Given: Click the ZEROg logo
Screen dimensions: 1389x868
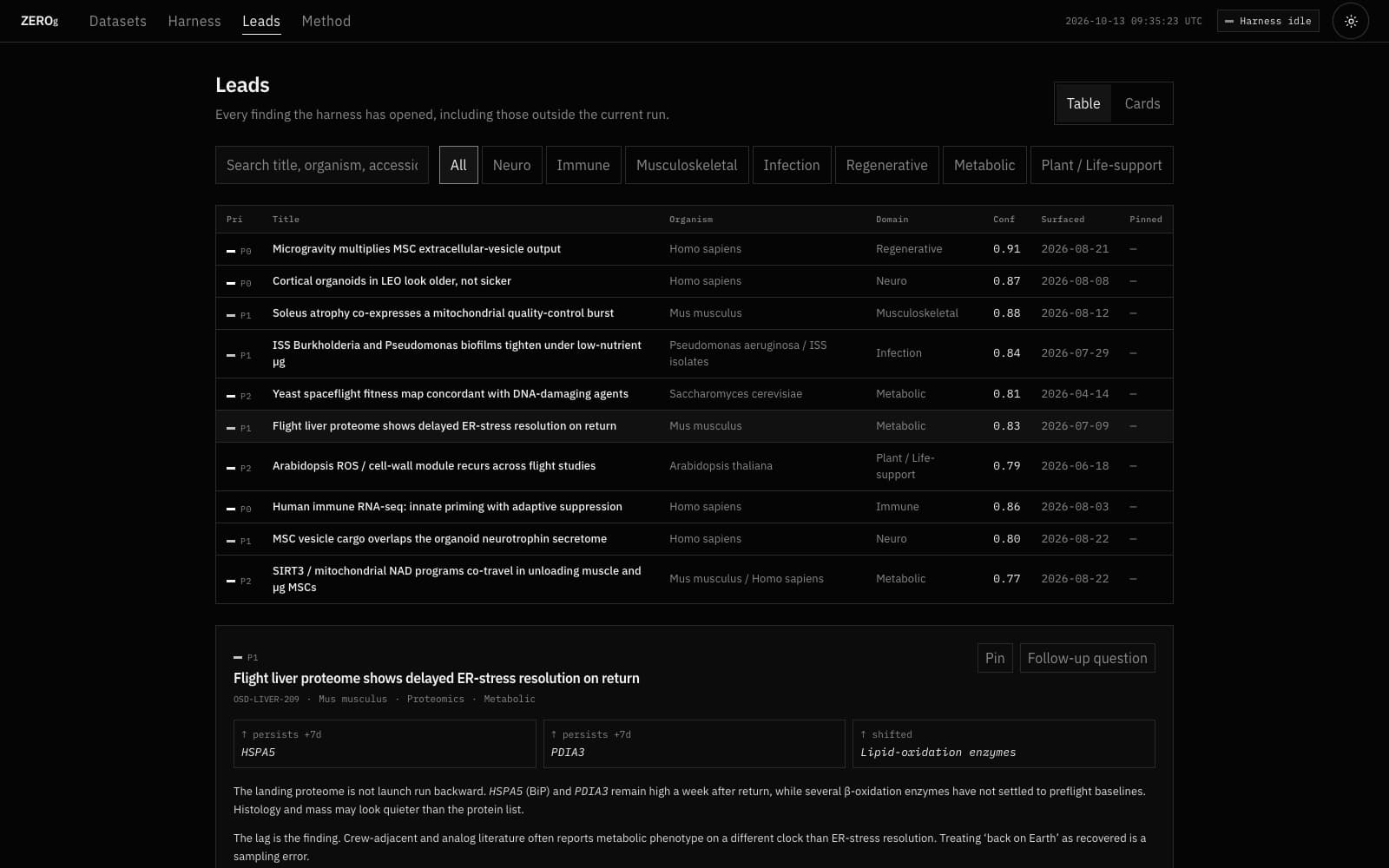Looking at the screenshot, I should (39, 21).
